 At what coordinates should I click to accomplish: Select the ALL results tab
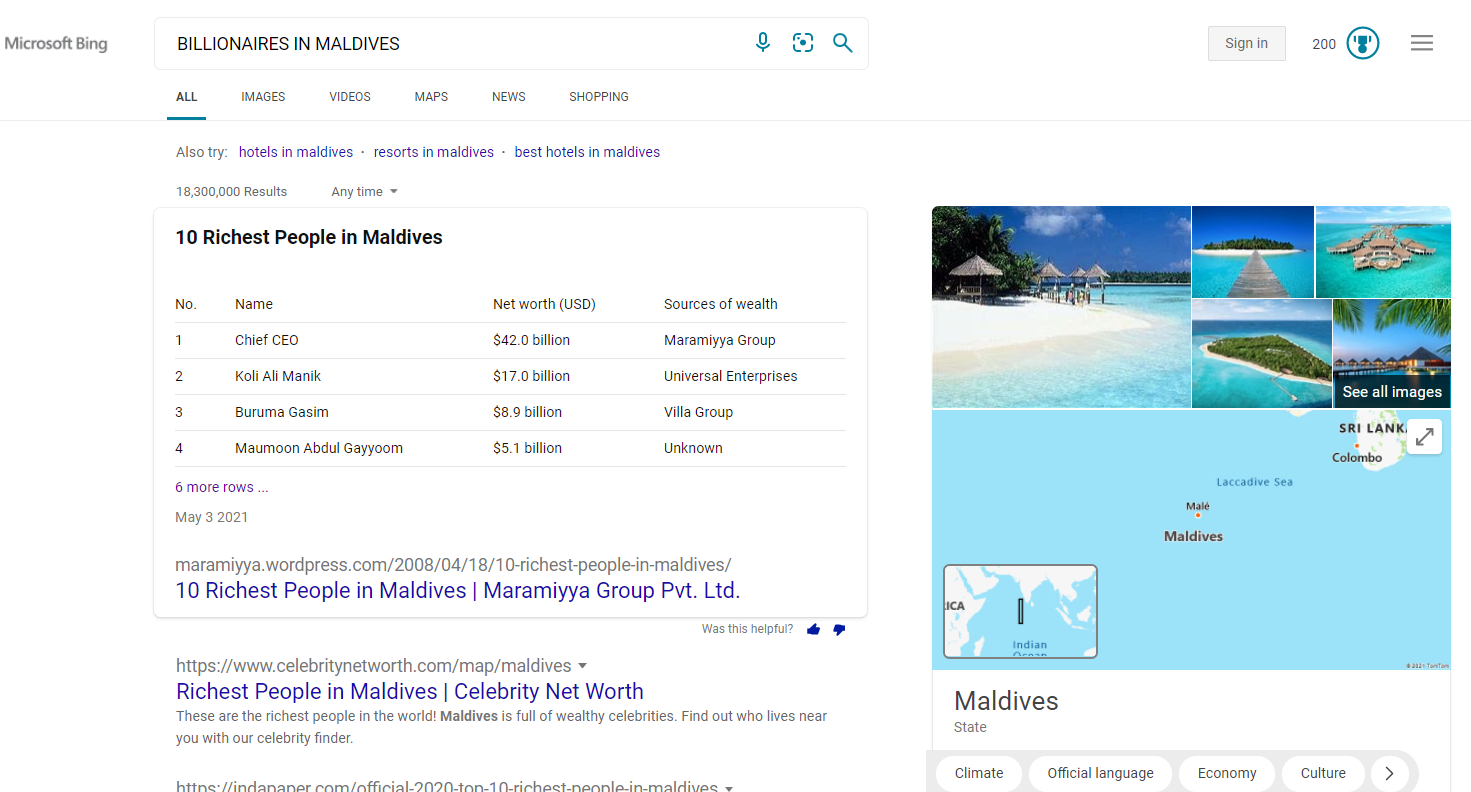pyautogui.click(x=187, y=97)
